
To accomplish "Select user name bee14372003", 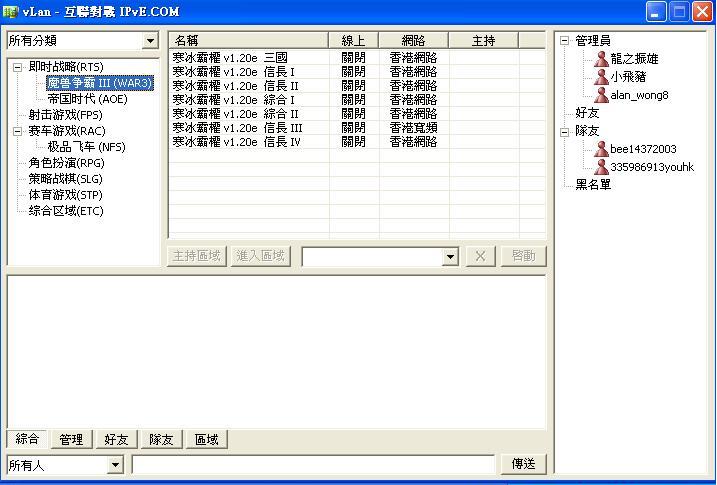I will [x=643, y=149].
